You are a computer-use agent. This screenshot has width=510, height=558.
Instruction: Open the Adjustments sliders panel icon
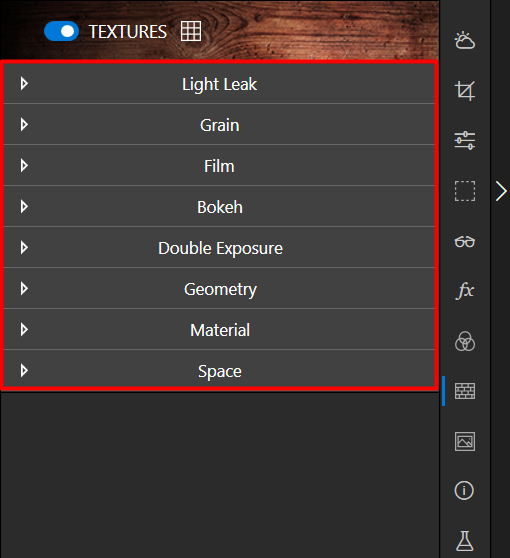pyautogui.click(x=464, y=141)
